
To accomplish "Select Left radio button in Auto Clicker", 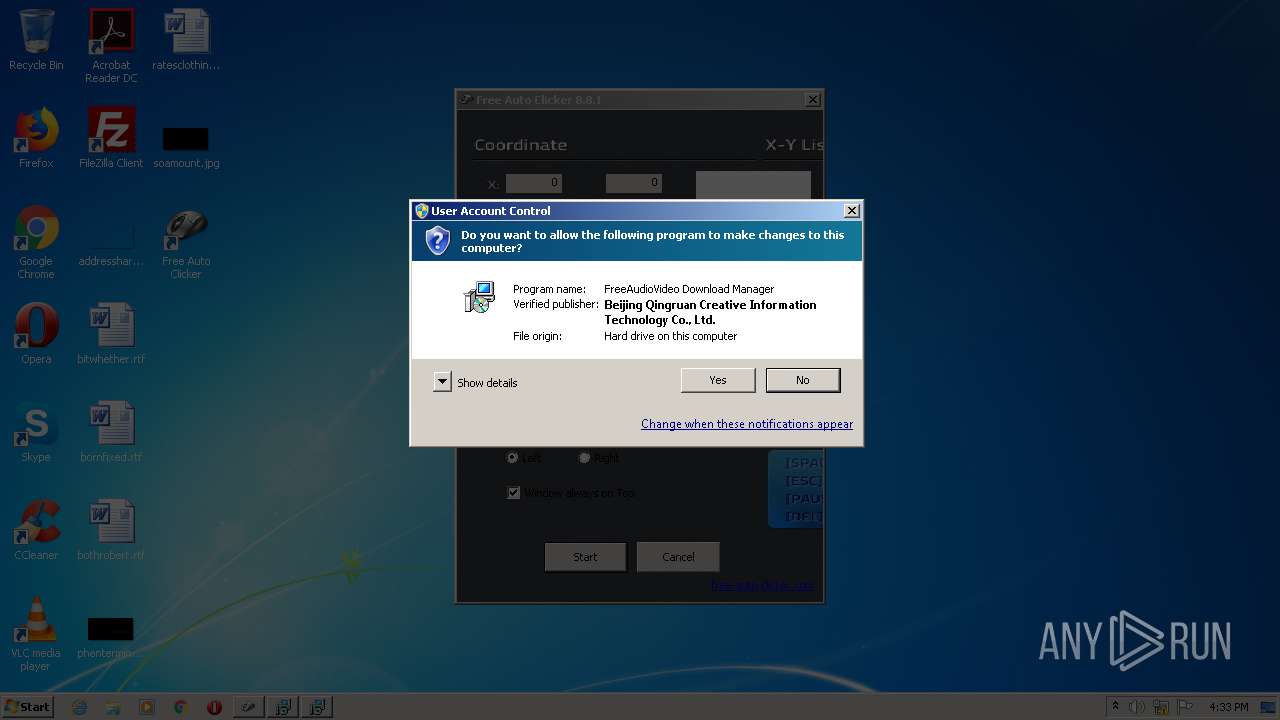I will click(x=512, y=457).
